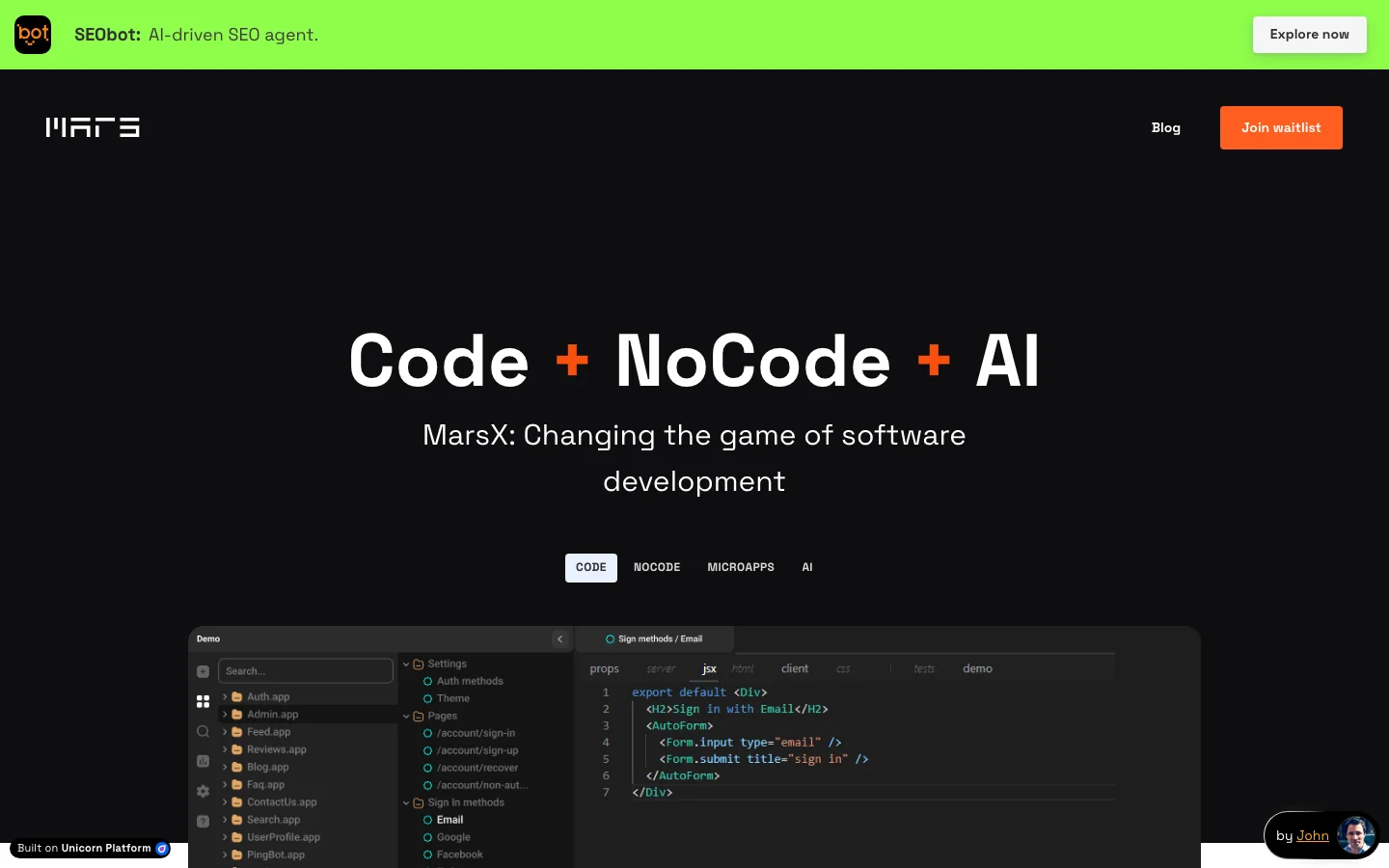The height and width of the screenshot is (868, 1389).
Task: Switch to the AI tab
Action: (807, 568)
